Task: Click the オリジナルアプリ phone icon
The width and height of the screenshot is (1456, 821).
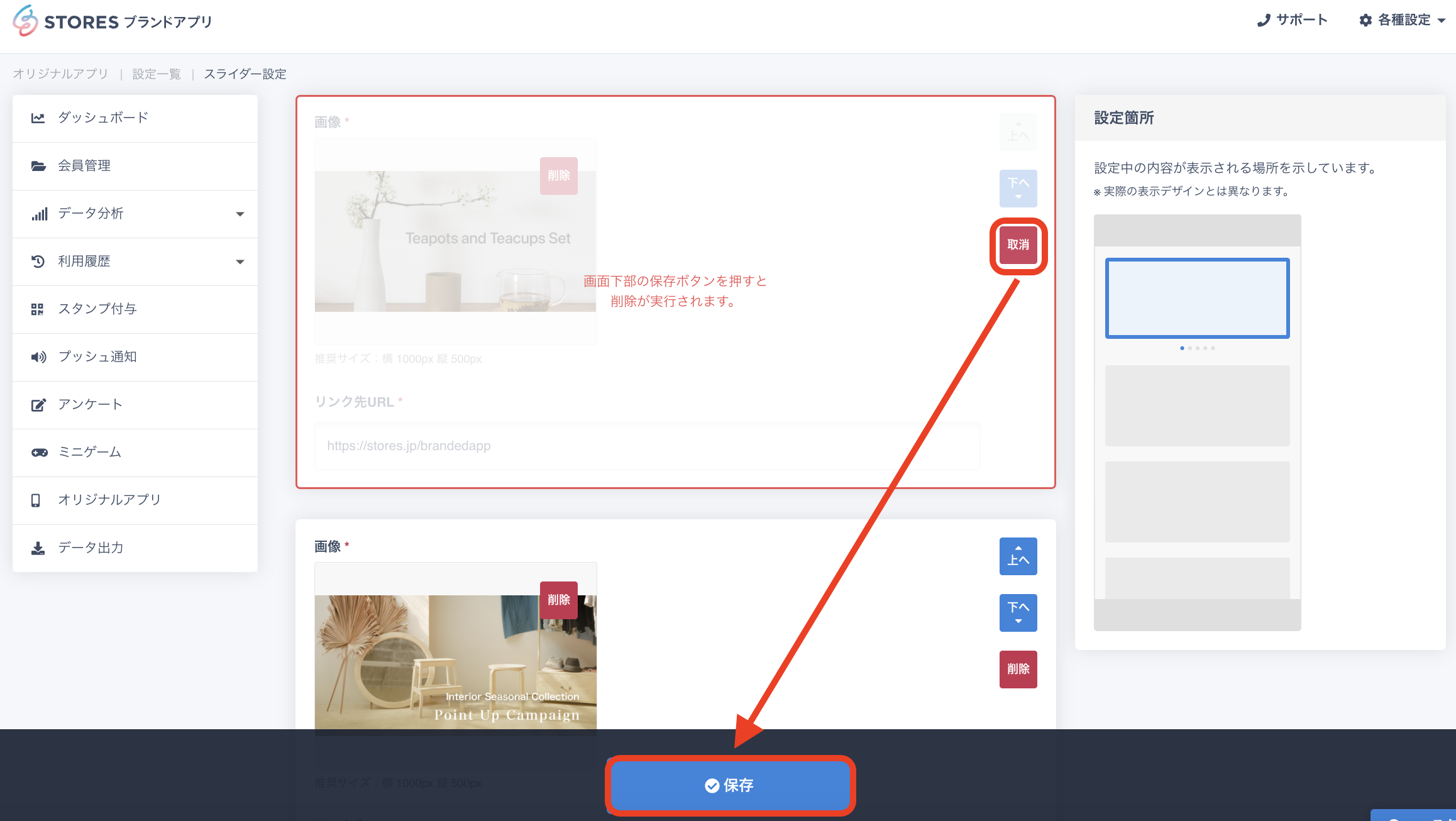Action: [x=36, y=500]
